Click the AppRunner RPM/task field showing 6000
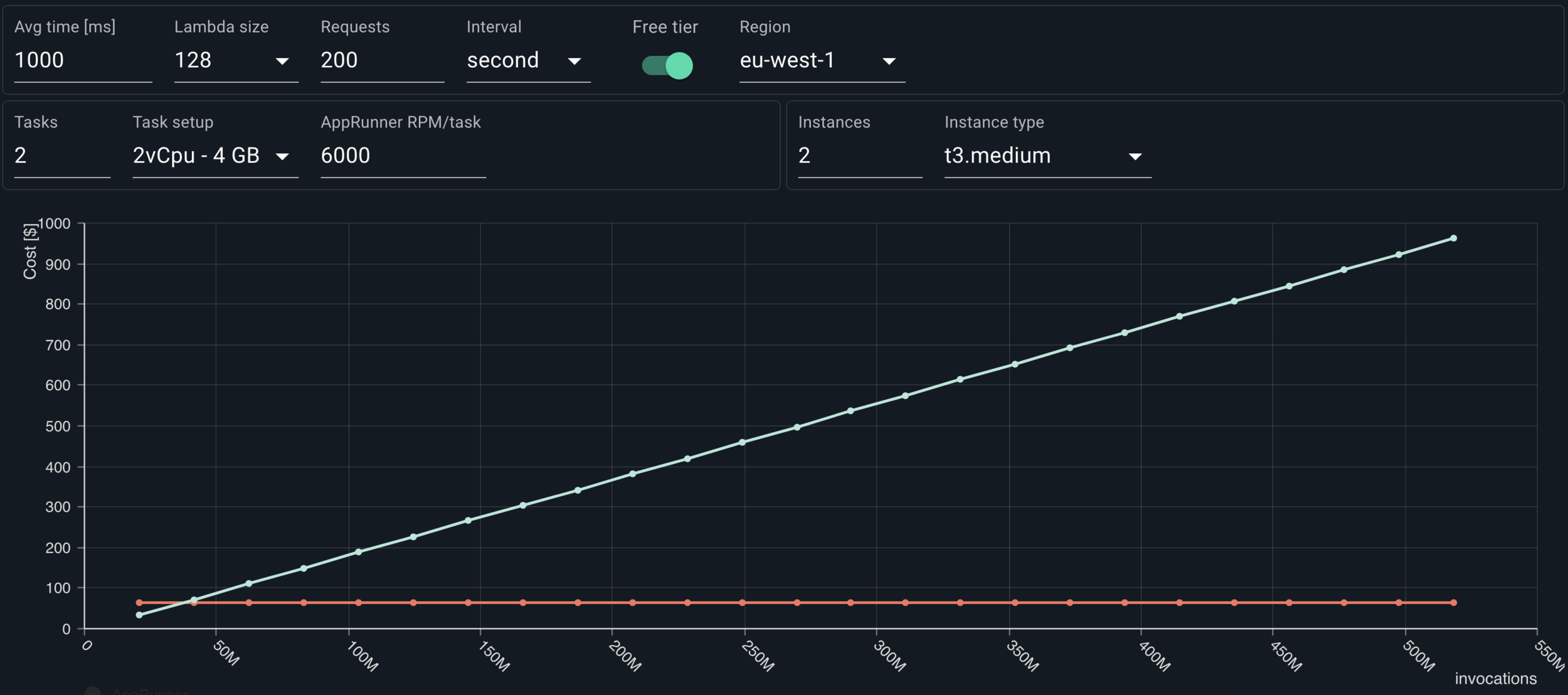1568x695 pixels. coord(402,156)
